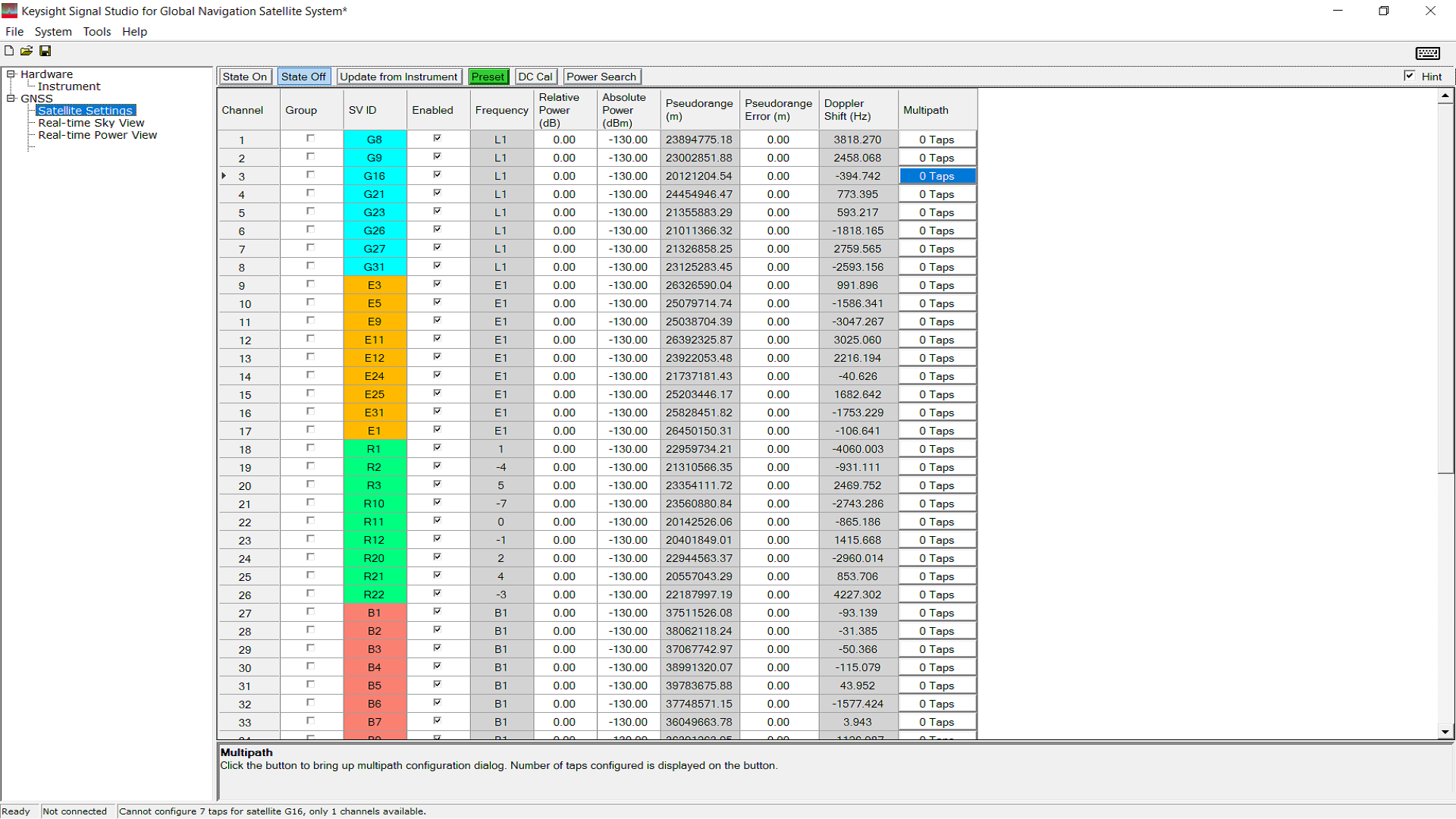Collapse the Hardware tree node

pyautogui.click(x=11, y=74)
